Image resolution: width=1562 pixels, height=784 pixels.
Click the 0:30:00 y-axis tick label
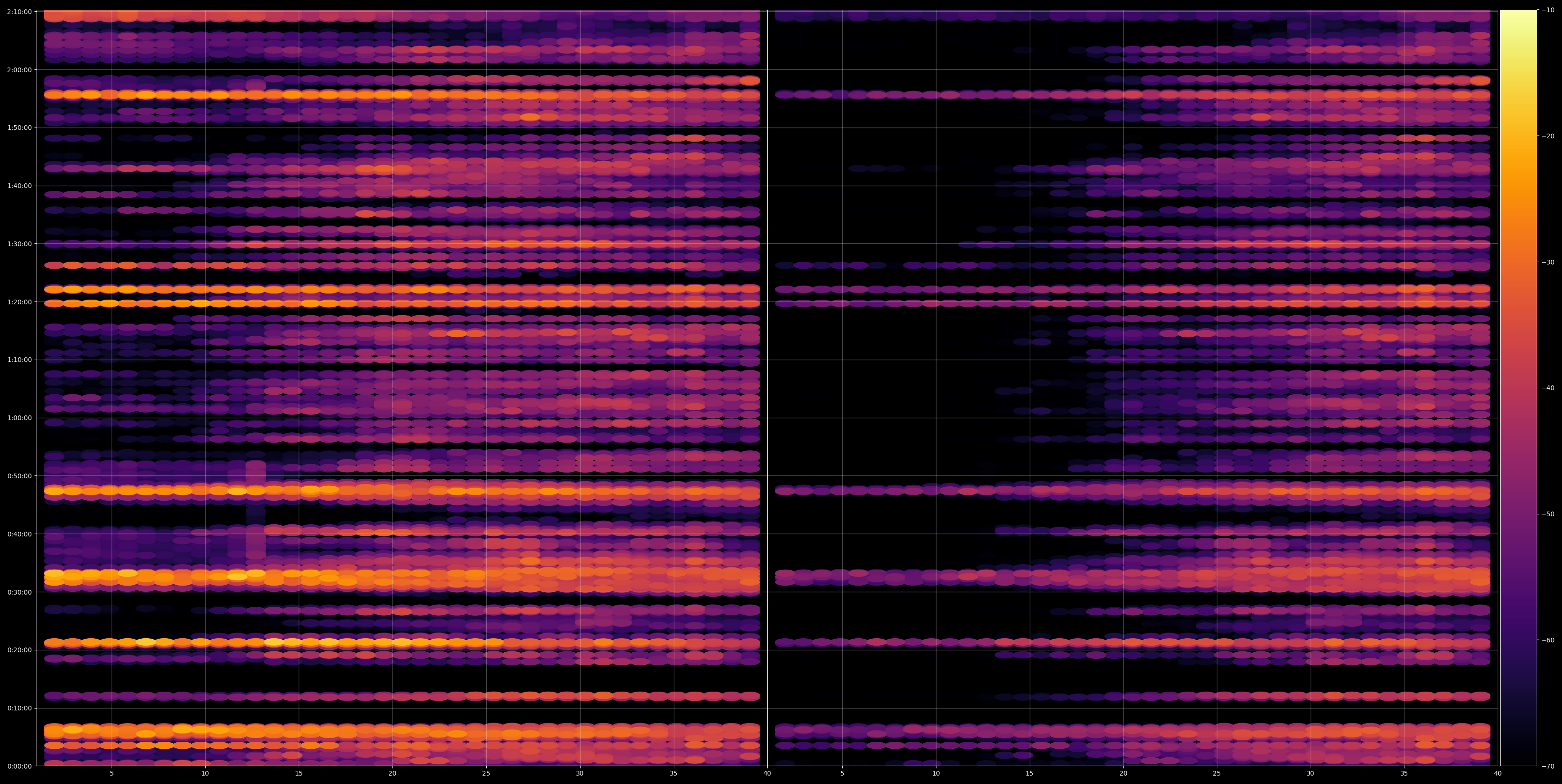20,592
